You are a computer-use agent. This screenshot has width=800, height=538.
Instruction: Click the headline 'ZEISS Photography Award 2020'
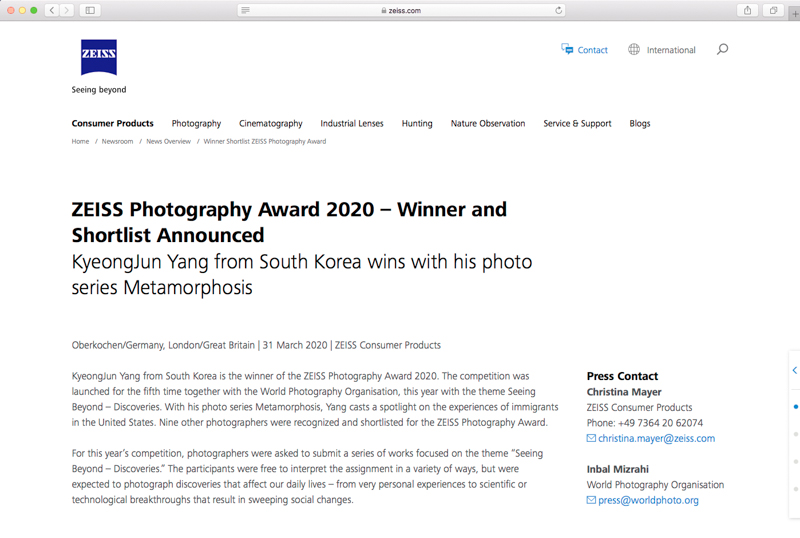(x=223, y=210)
